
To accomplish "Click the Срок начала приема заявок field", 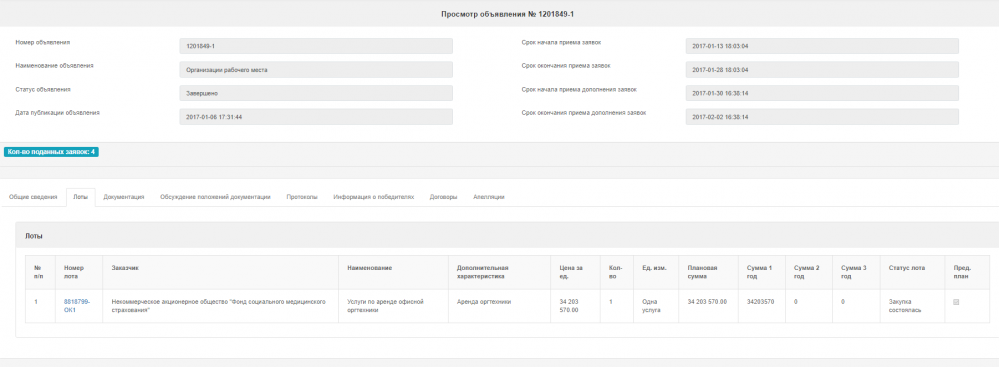I will [x=822, y=46].
